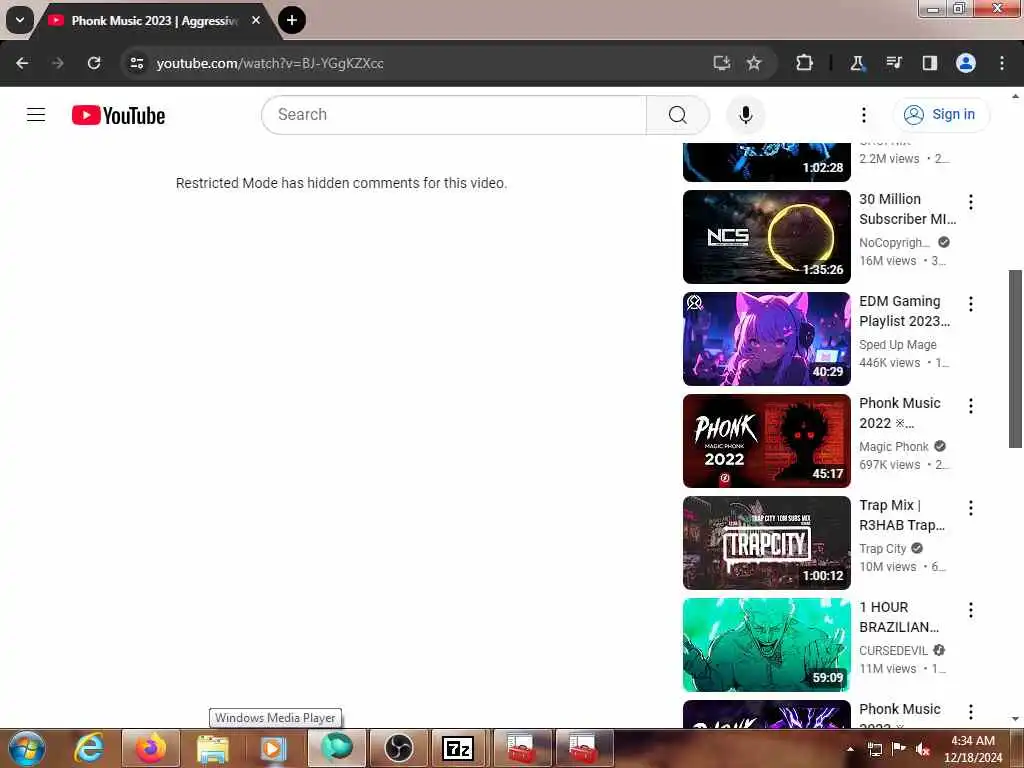Open options for Phonk Music 2022 video
The width and height of the screenshot is (1024, 768).
[970, 406]
